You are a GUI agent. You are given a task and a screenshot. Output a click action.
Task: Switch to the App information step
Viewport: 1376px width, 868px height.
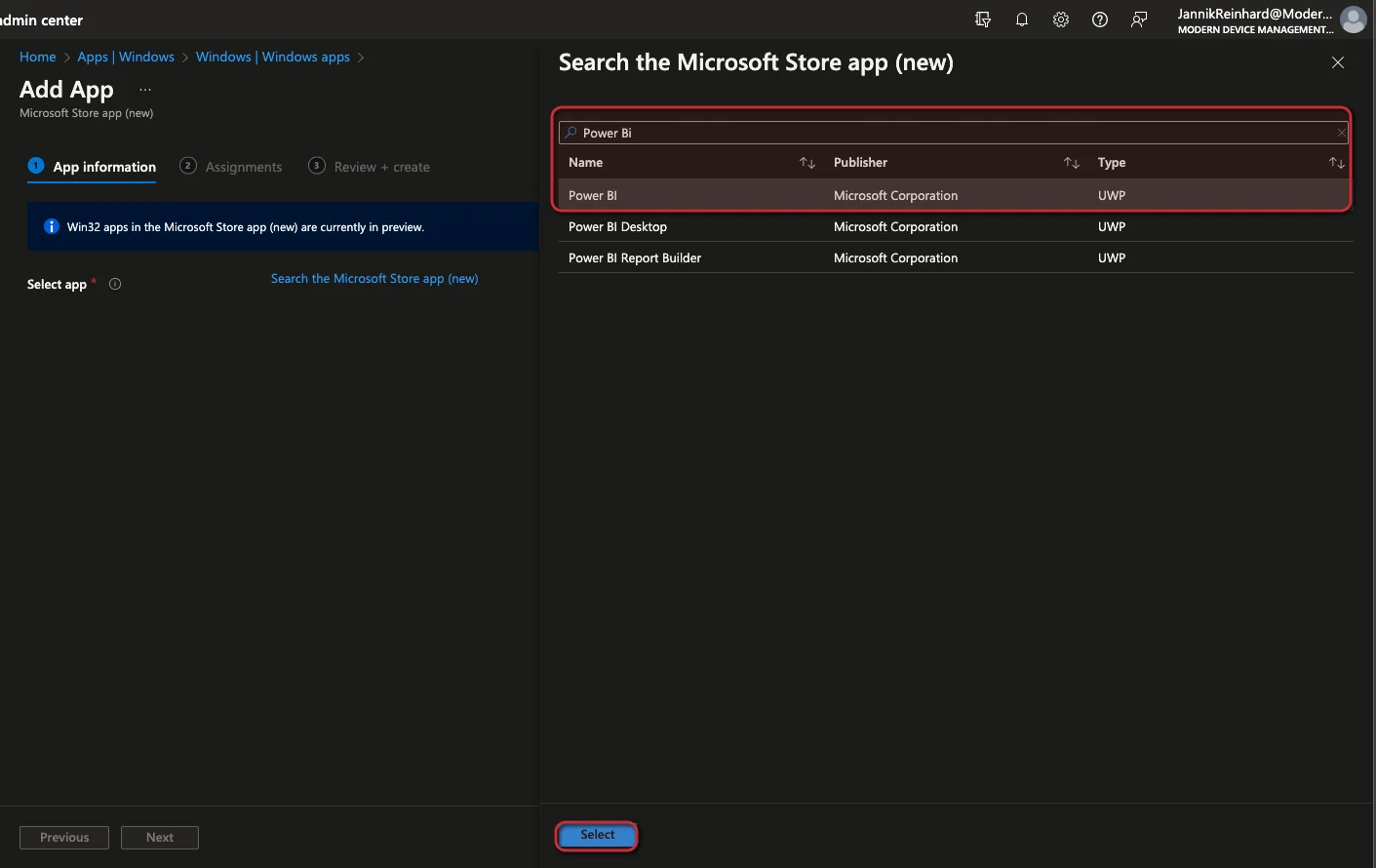click(92, 167)
